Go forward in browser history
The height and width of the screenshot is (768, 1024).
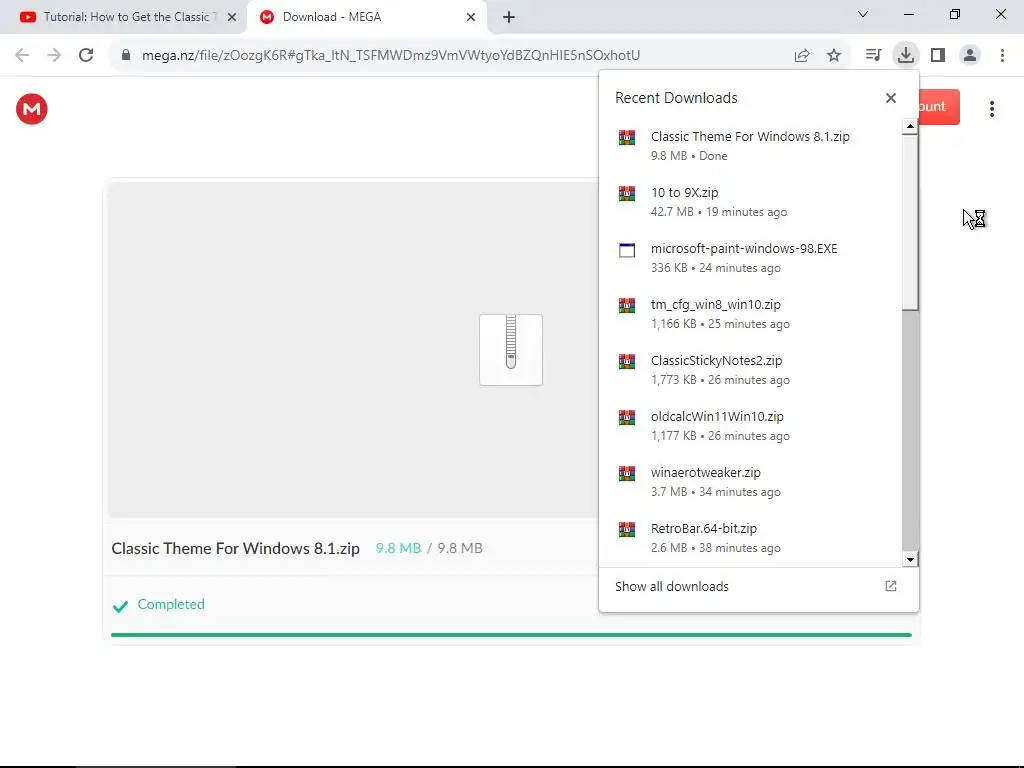(x=54, y=55)
